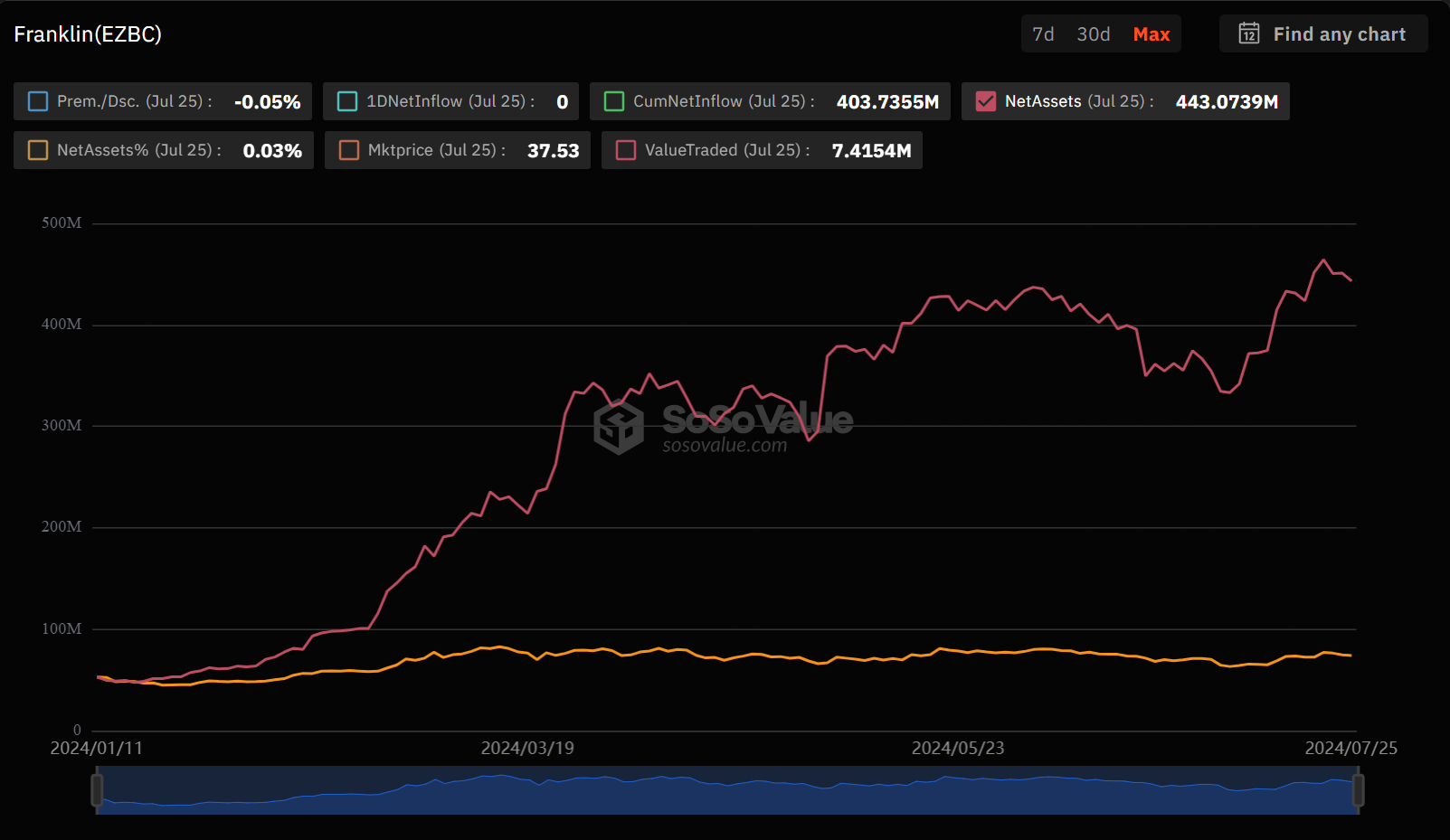Select the 30d time range tab
Image resolution: width=1450 pixels, height=840 pixels.
[1093, 34]
